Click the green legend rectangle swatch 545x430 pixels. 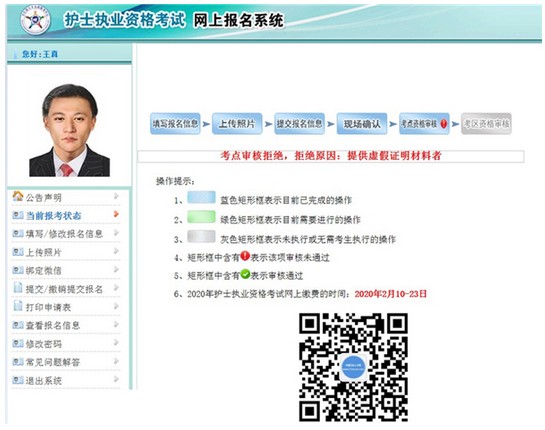click(x=201, y=217)
